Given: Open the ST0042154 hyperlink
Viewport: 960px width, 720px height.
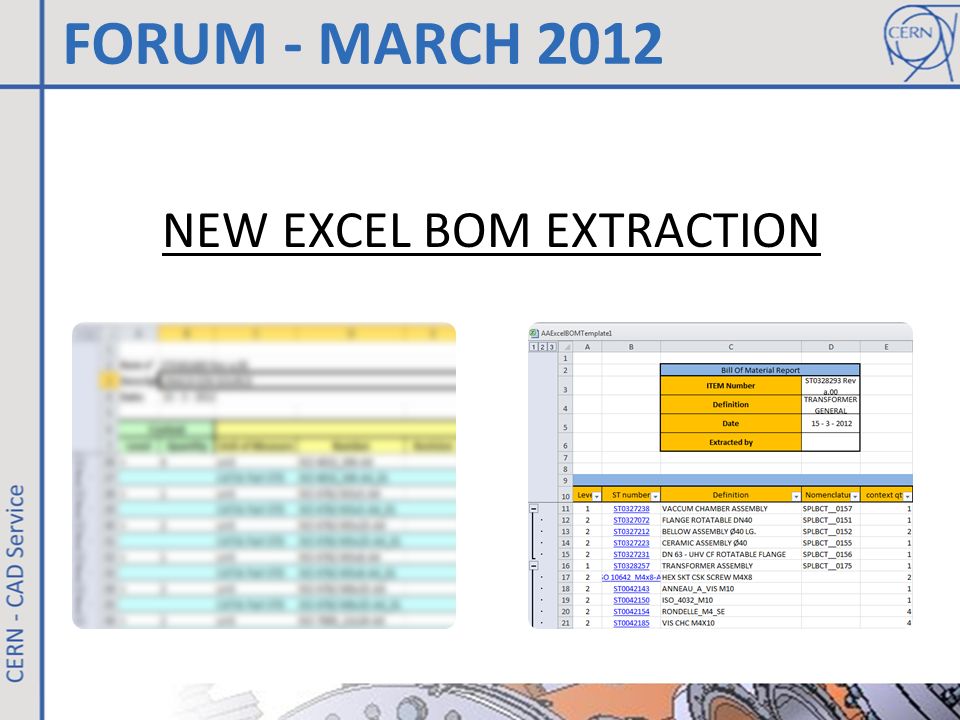Looking at the screenshot, I should 631,612.
